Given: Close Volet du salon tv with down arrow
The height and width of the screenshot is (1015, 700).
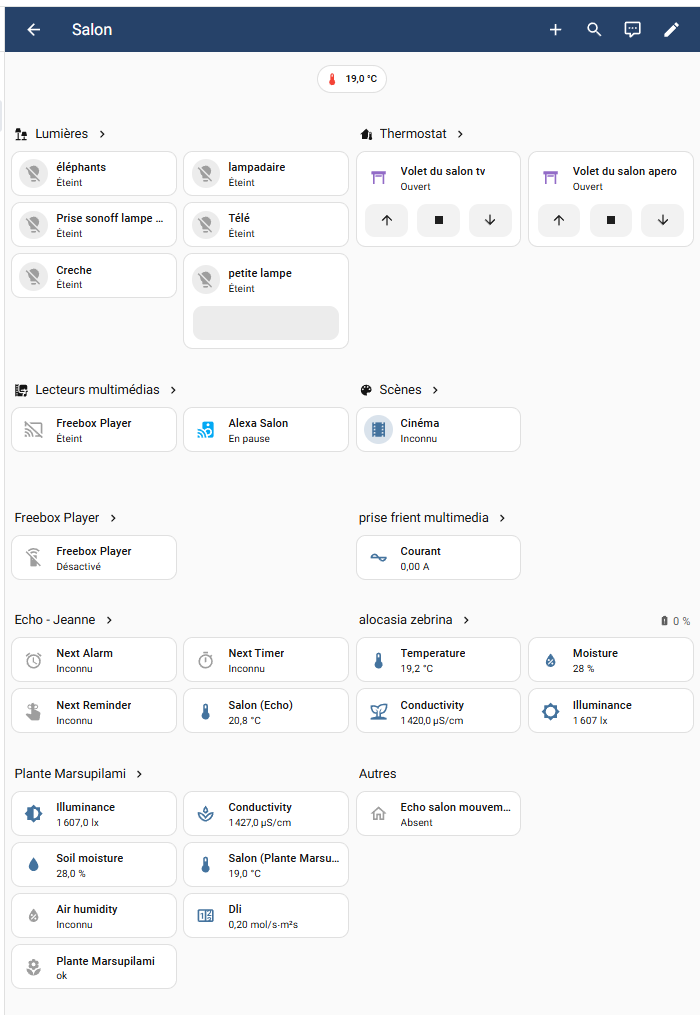Looking at the screenshot, I should (490, 220).
